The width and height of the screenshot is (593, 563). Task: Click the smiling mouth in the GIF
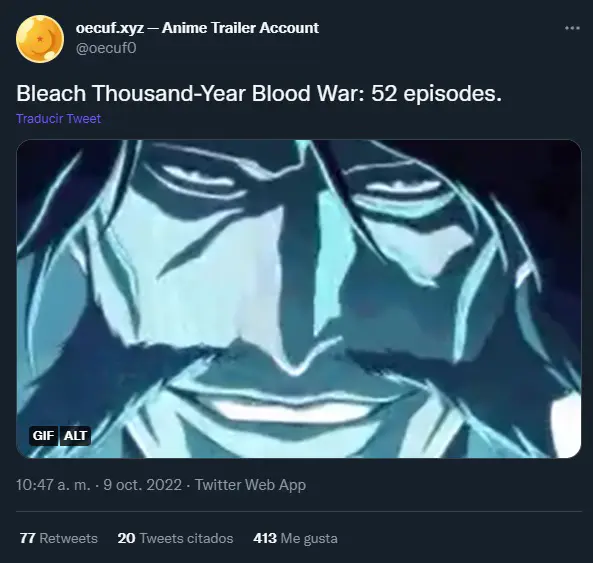pyautogui.click(x=293, y=406)
